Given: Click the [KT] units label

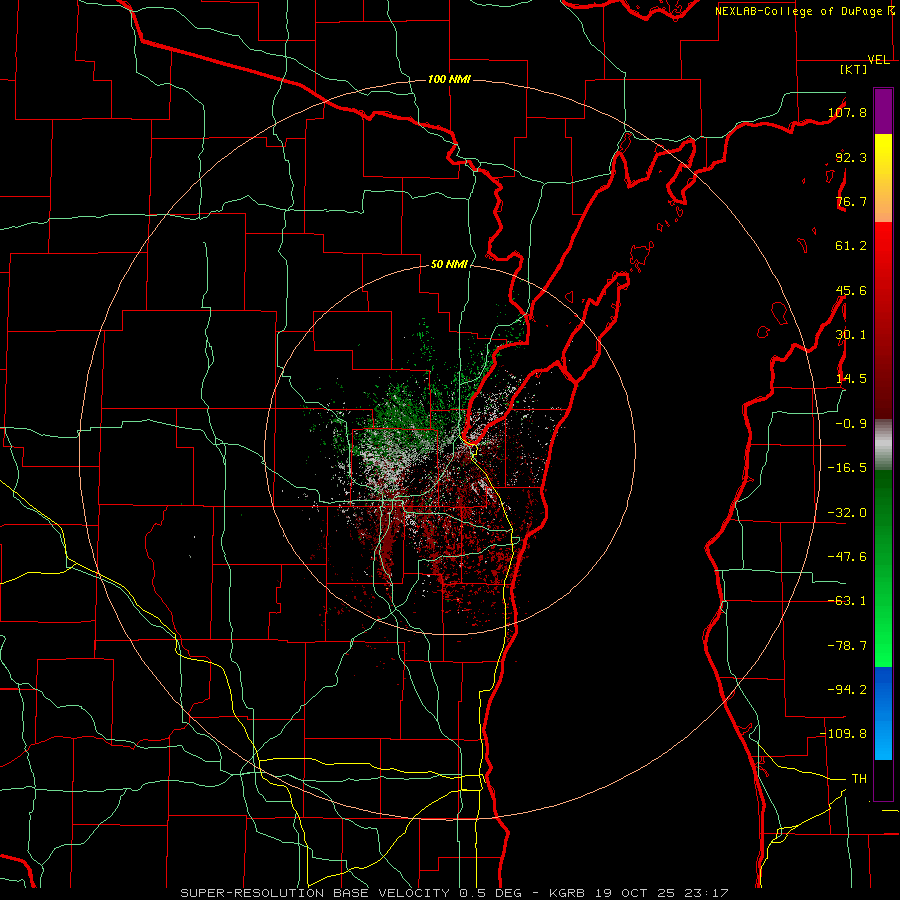Looking at the screenshot, I should [x=854, y=69].
